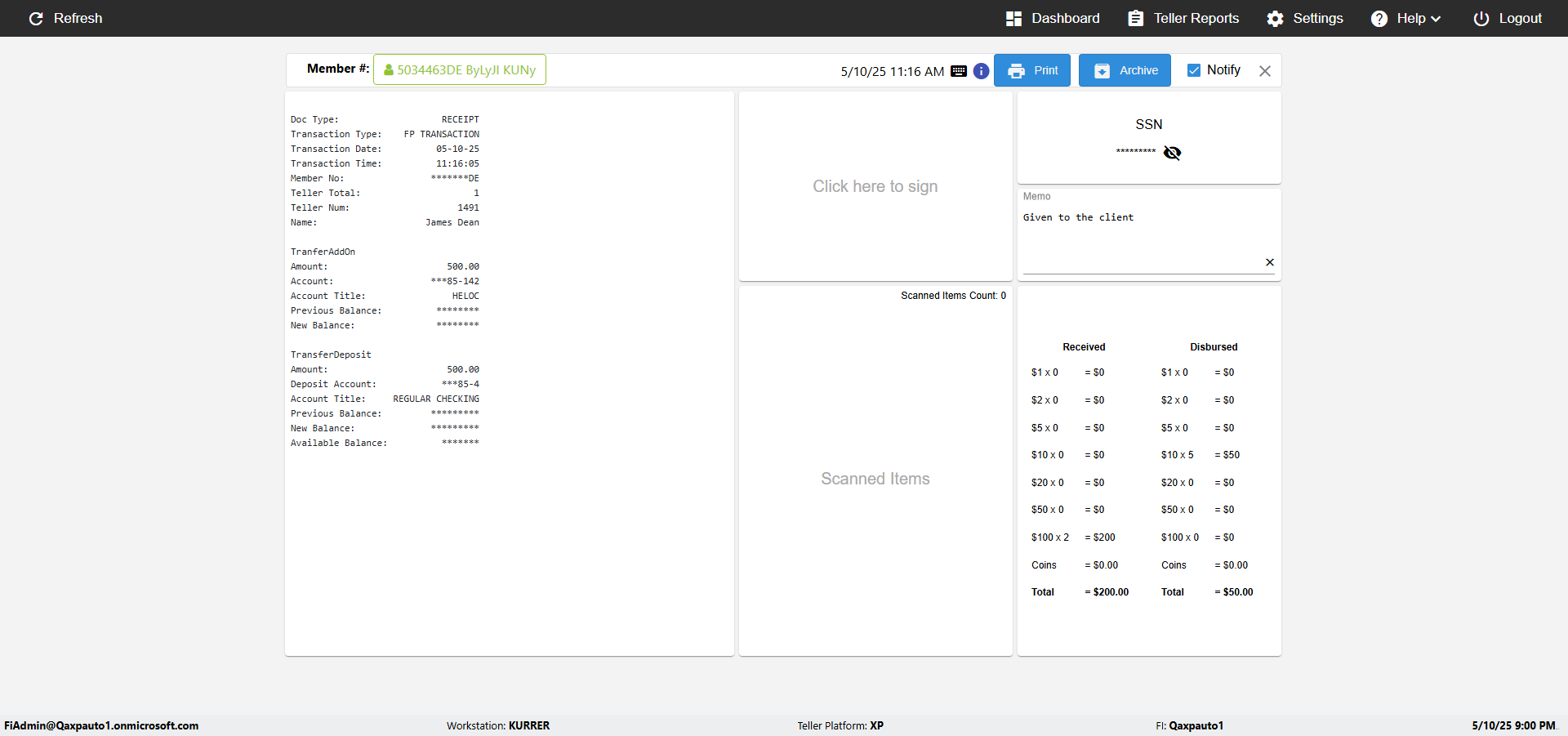Click Disbursed $100 x 0 row

(x=1198, y=538)
